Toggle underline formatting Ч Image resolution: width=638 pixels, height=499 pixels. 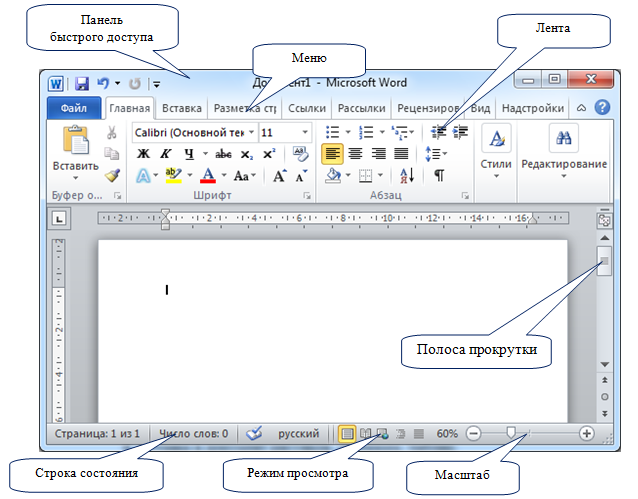(x=189, y=154)
